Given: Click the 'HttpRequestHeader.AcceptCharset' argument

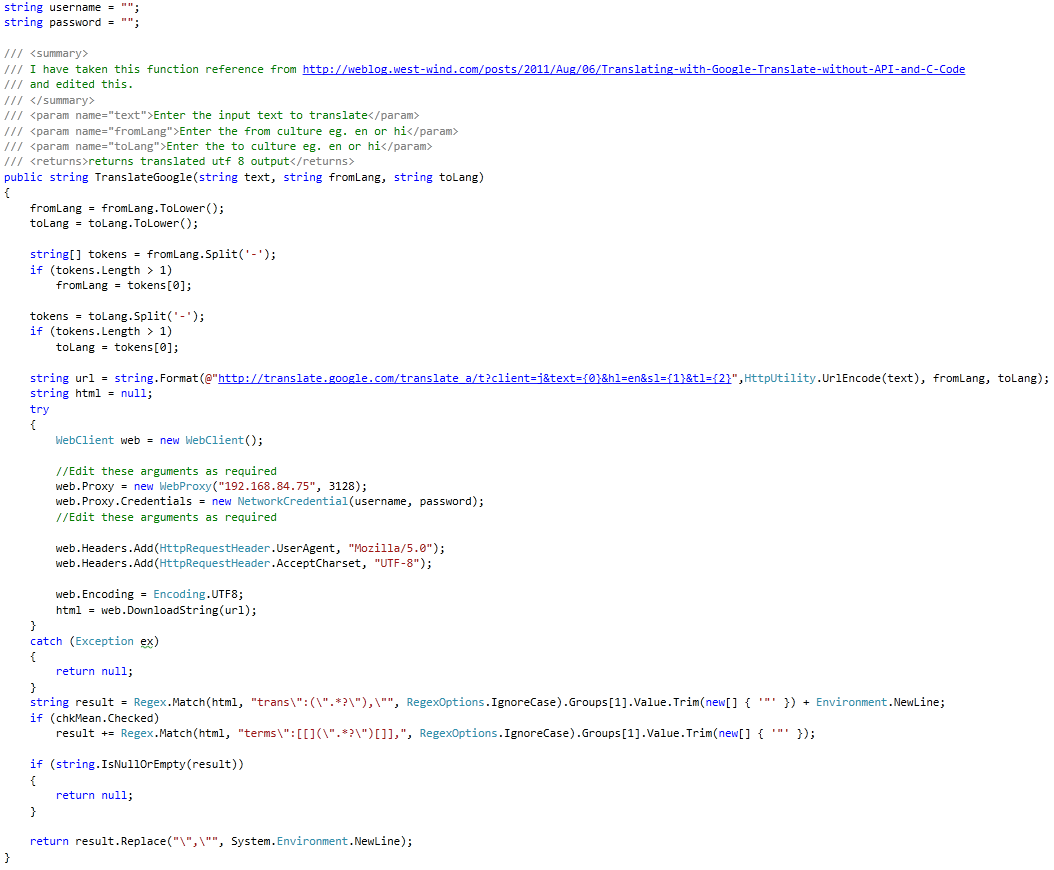Looking at the screenshot, I should pyautogui.click(x=260, y=564).
